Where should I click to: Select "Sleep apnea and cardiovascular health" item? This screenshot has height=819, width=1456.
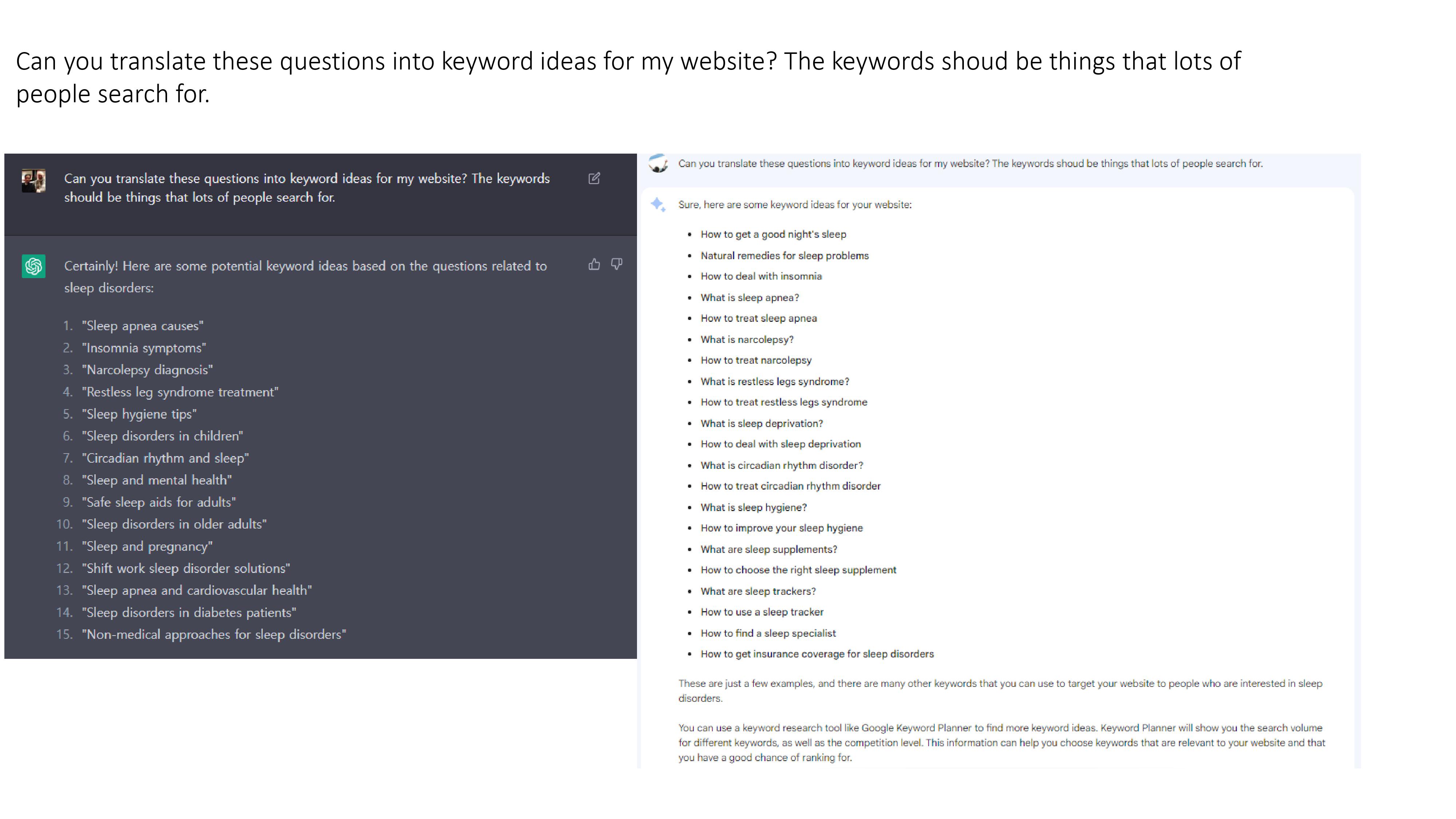[197, 591]
